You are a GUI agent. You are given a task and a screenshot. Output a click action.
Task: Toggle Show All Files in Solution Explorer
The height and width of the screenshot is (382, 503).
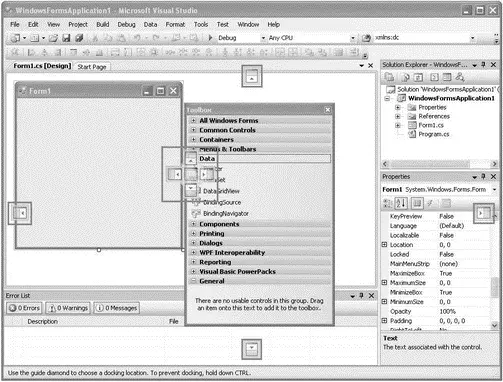405,77
